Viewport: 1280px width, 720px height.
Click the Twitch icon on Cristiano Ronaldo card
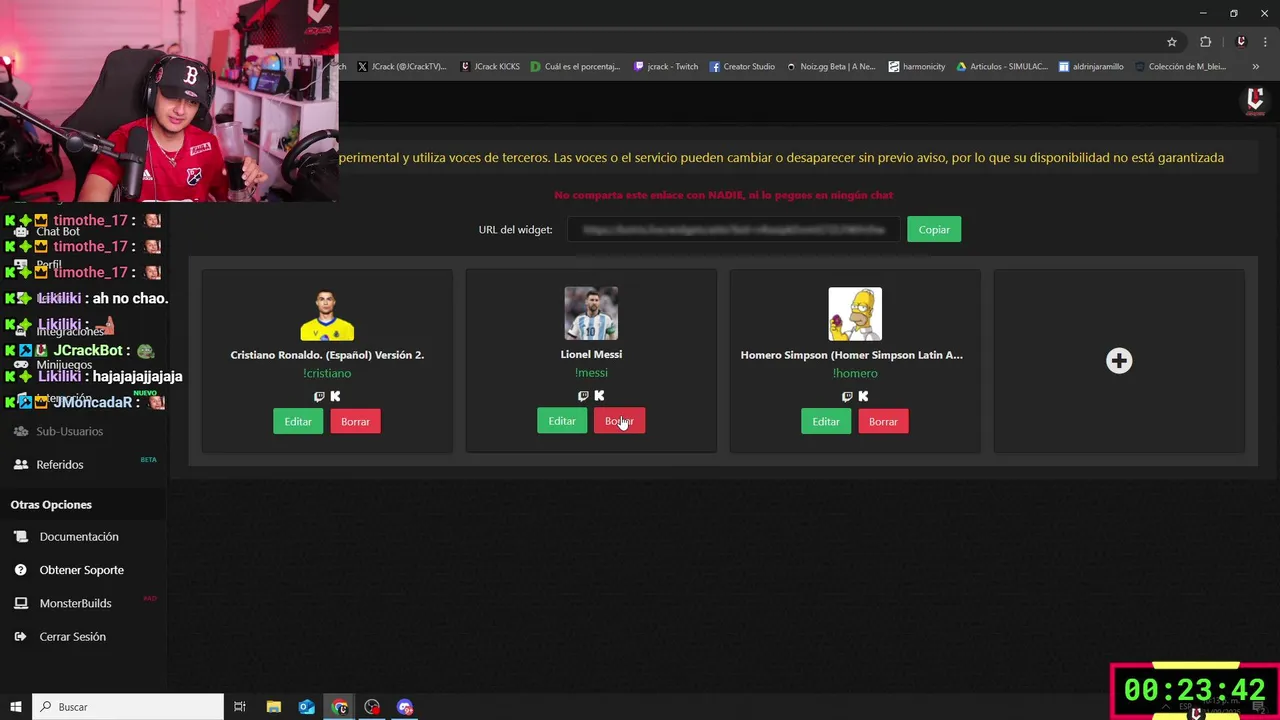coord(319,396)
